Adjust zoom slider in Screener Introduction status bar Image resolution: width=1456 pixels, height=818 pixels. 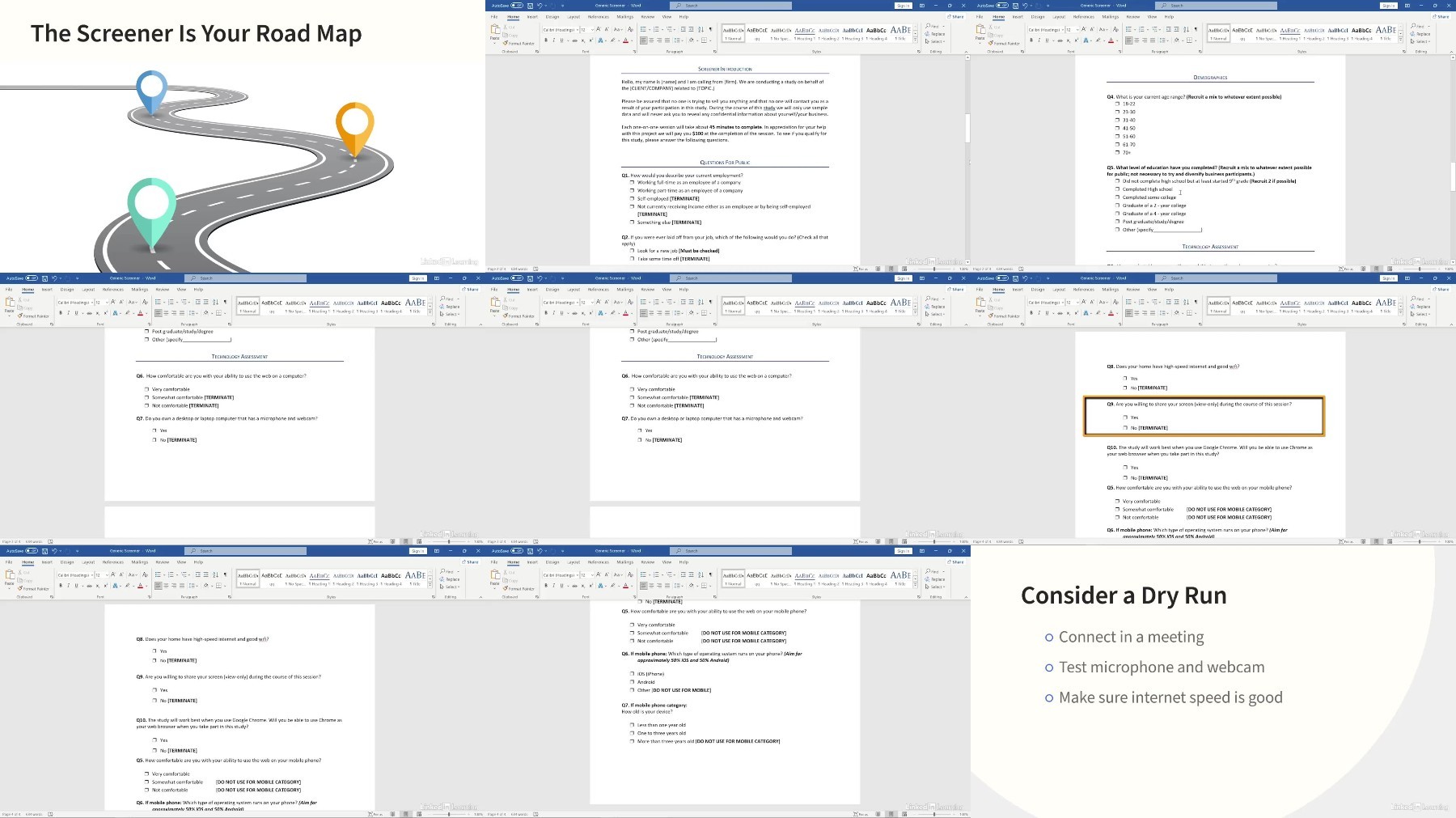point(934,269)
